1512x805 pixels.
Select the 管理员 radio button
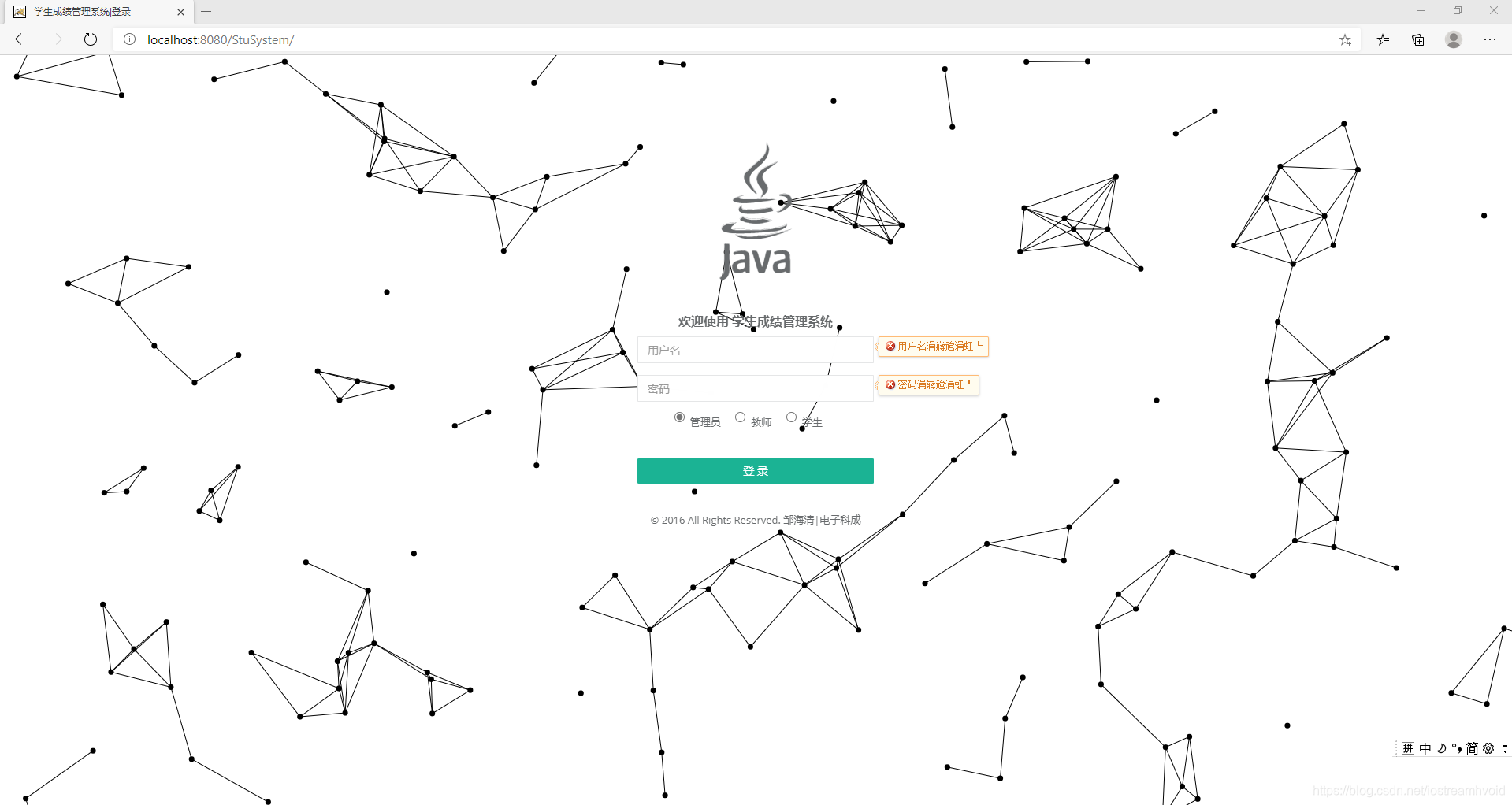click(x=679, y=417)
